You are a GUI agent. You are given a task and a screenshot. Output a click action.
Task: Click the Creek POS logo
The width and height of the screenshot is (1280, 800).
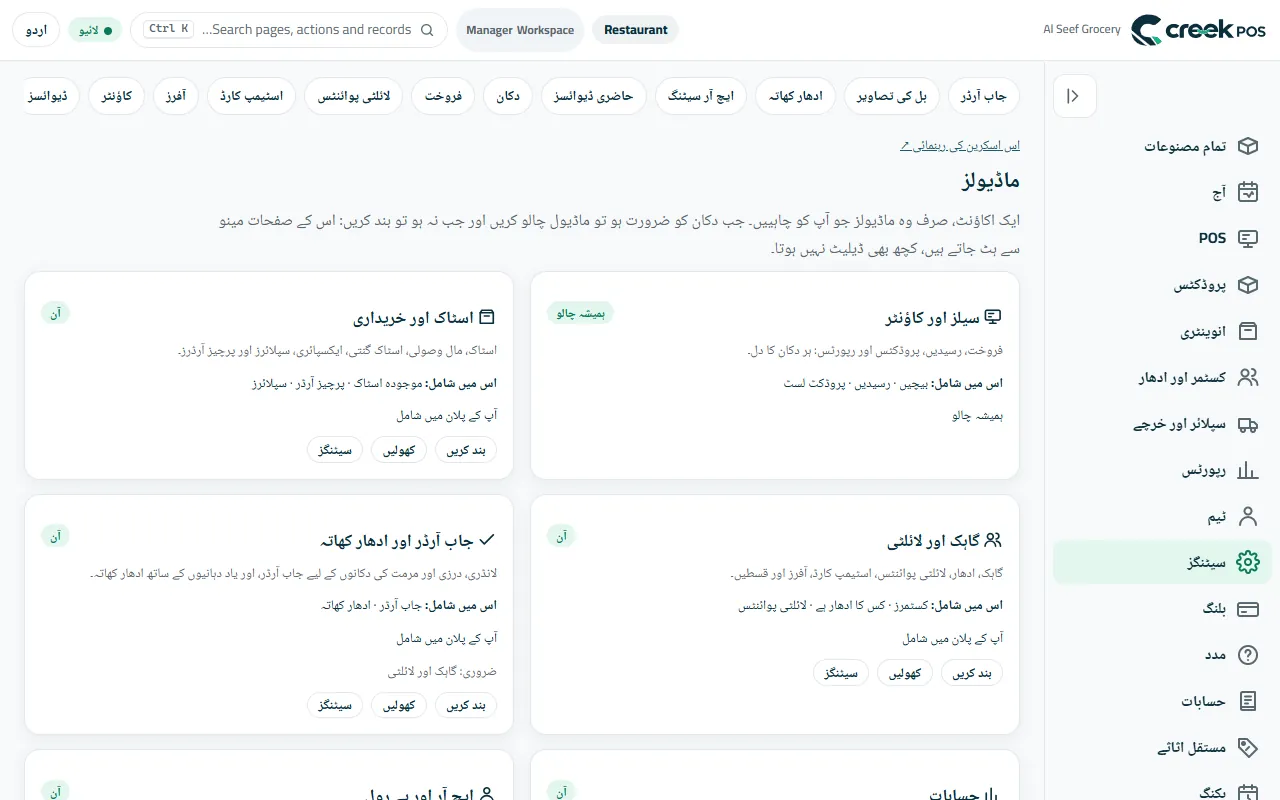[x=1197, y=30]
